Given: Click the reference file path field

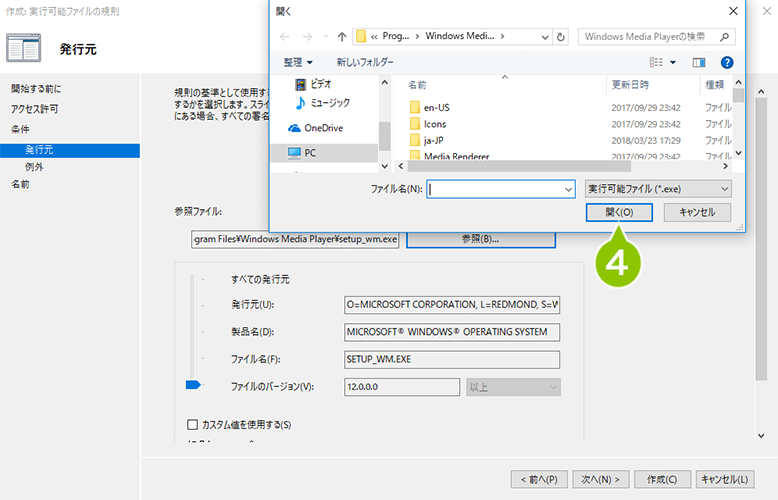Looking at the screenshot, I should tap(295, 240).
